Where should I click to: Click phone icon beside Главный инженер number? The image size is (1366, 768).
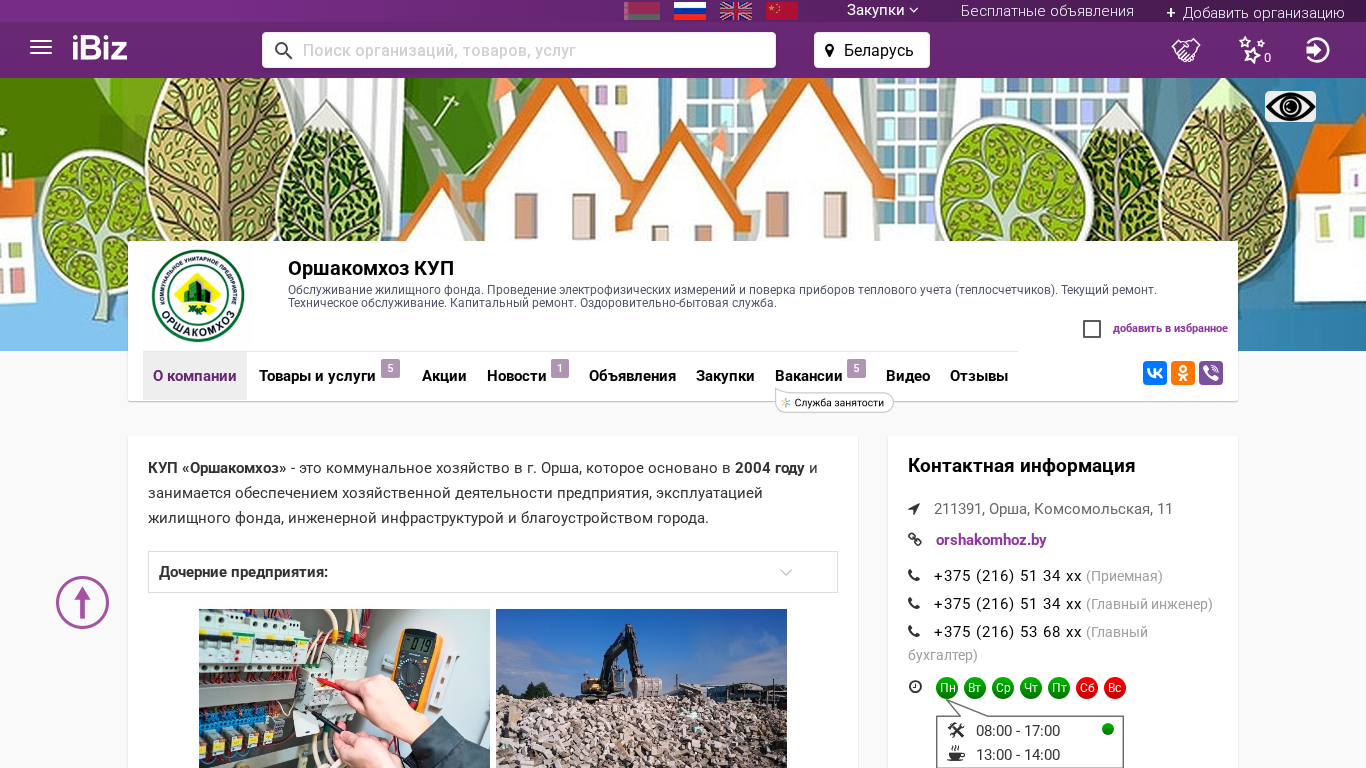[914, 604]
